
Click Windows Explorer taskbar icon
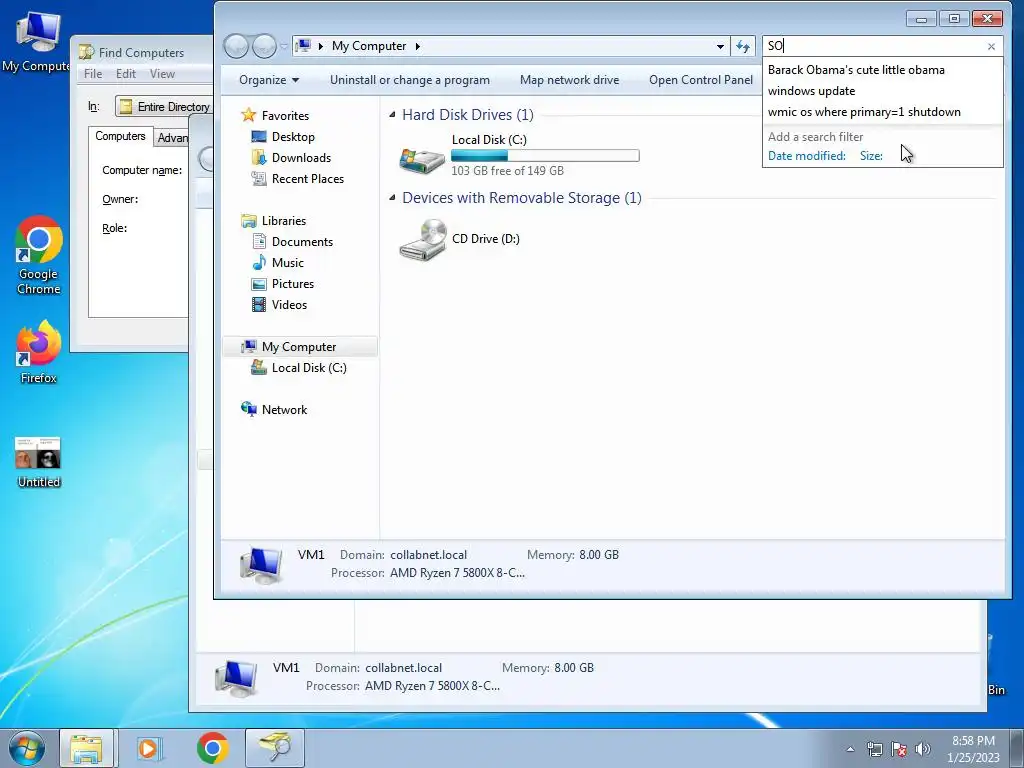87,748
